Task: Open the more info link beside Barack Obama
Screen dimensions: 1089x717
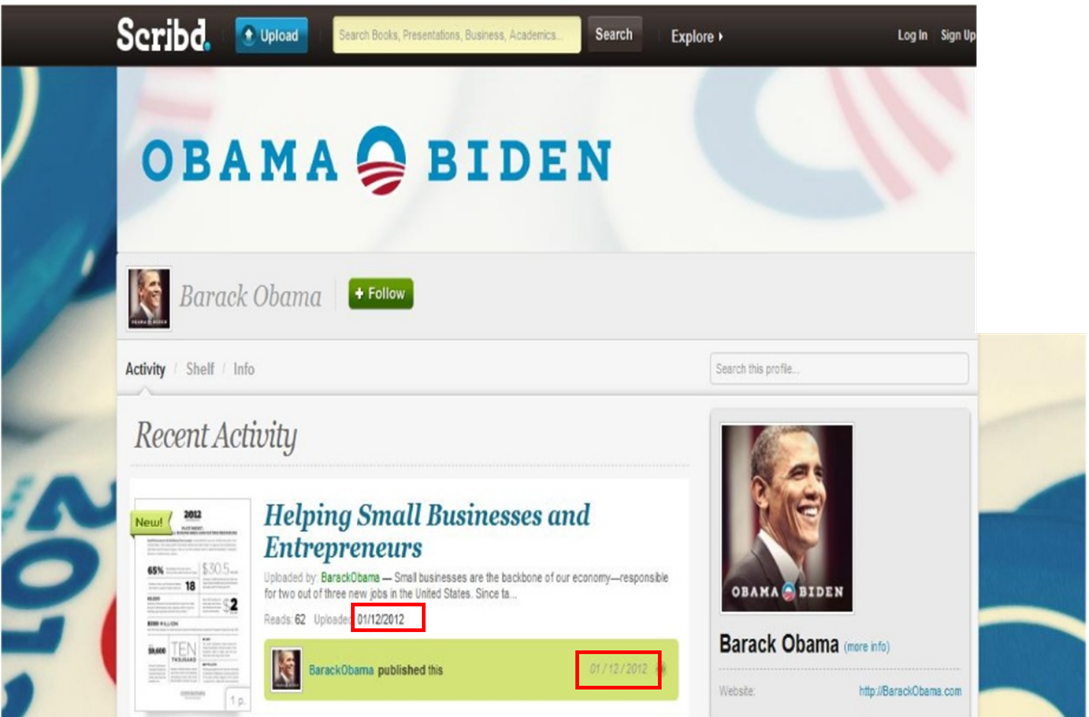Action: point(867,647)
